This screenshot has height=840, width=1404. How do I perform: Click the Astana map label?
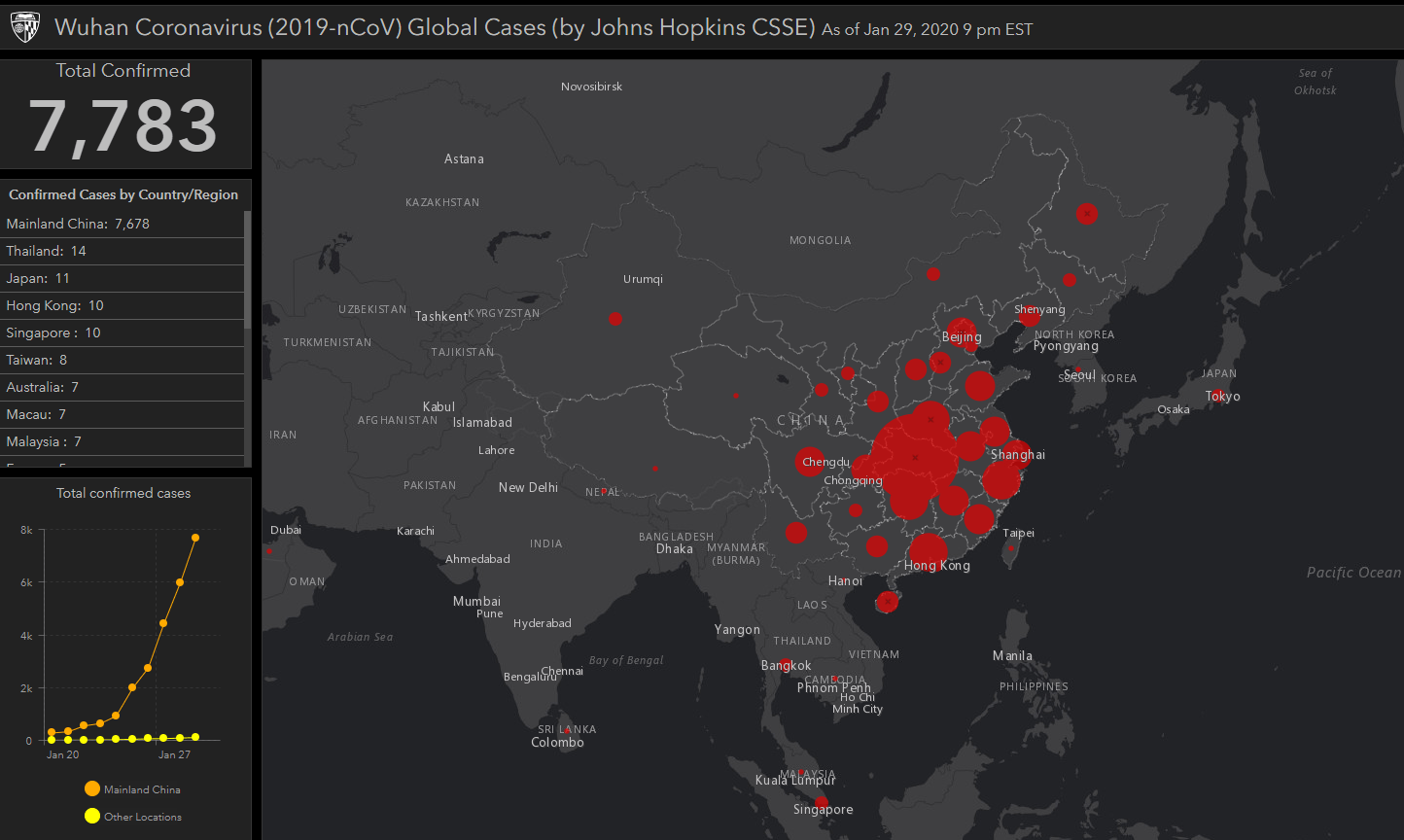(464, 158)
